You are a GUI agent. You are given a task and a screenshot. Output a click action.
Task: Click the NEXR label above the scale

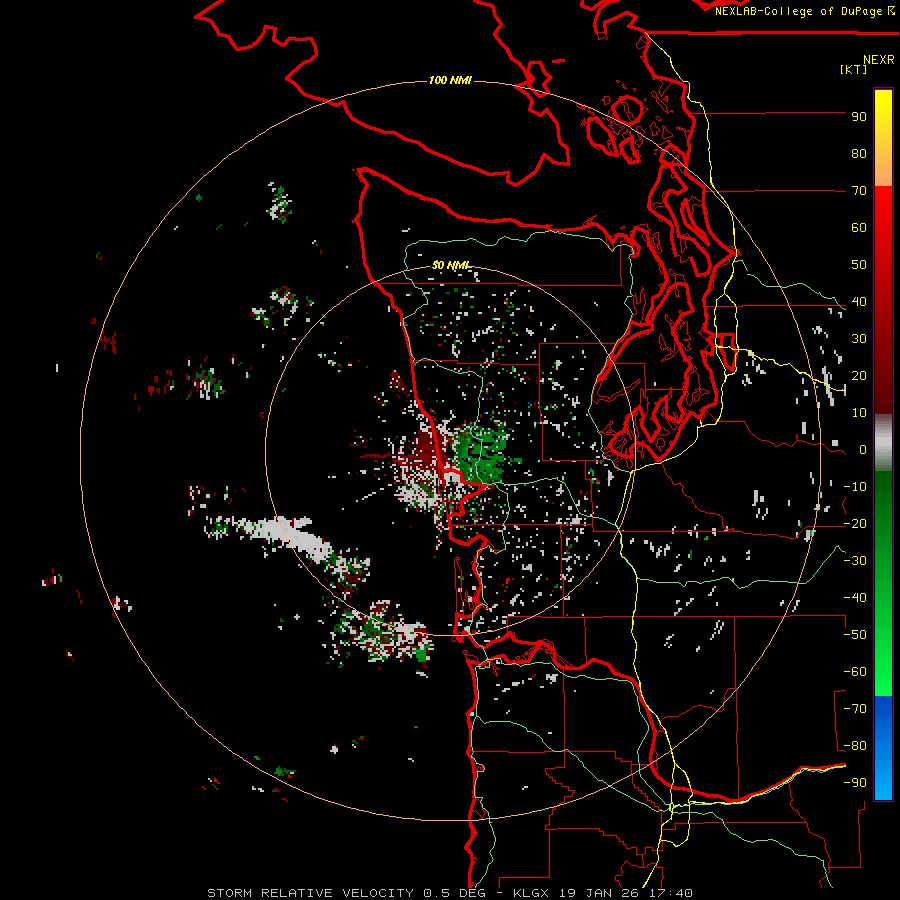(878, 60)
